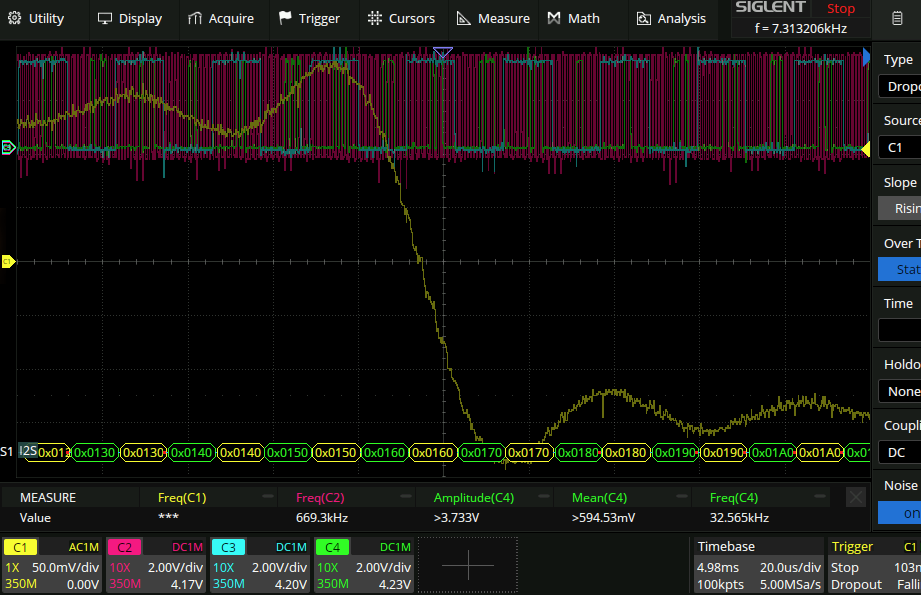Close the measurement panel with X
This screenshot has height=595, width=921.
(856, 497)
